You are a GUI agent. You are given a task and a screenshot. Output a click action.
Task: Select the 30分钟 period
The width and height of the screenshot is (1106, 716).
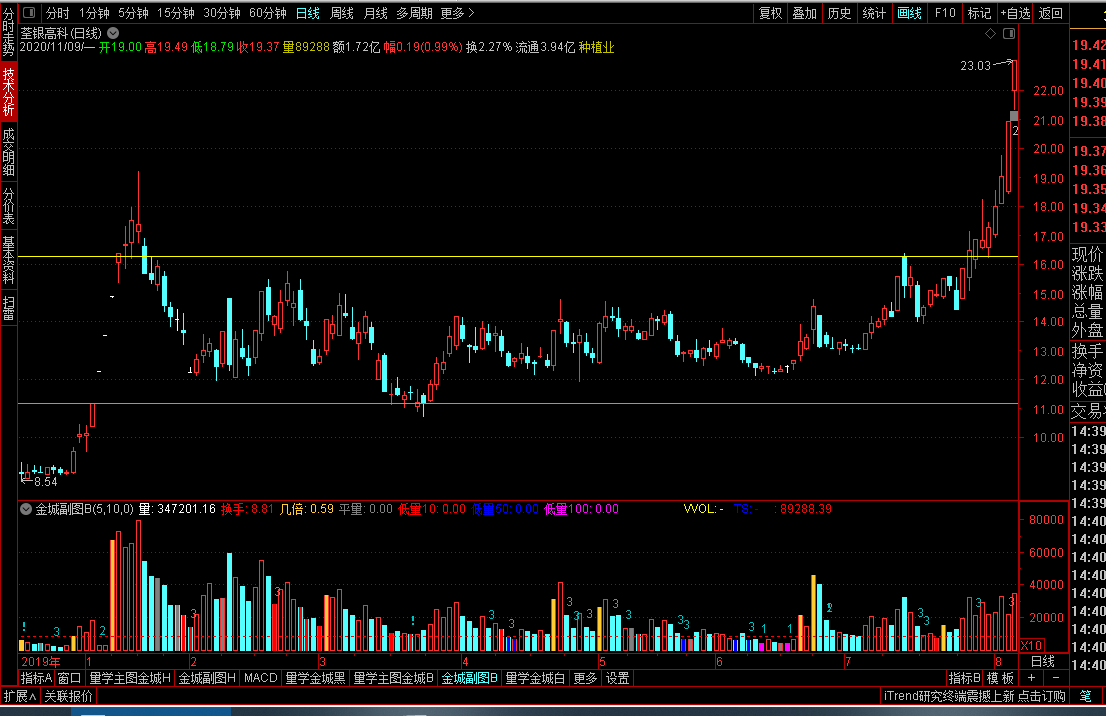[221, 13]
